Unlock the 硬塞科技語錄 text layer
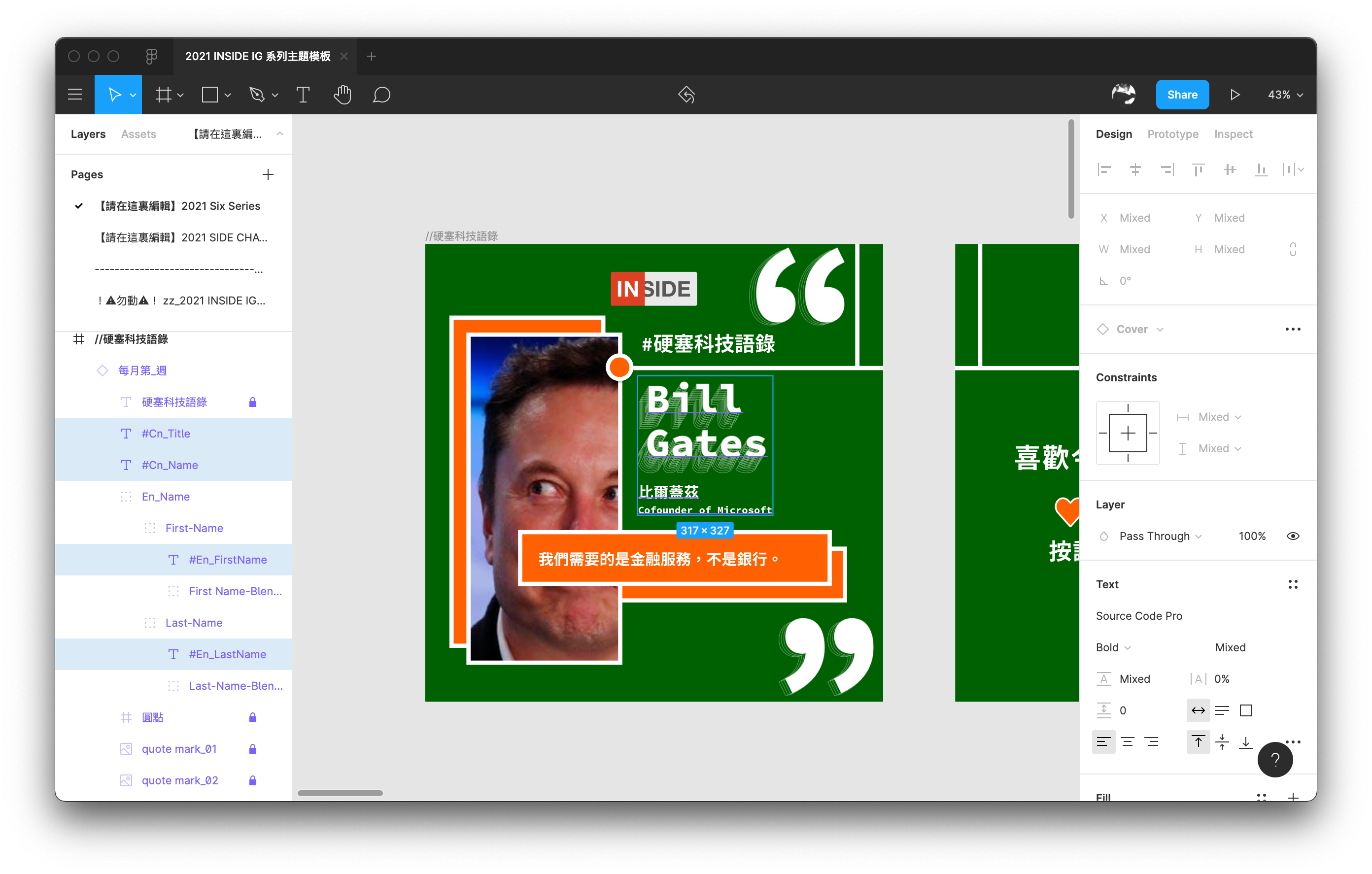1372x874 pixels. pos(252,402)
